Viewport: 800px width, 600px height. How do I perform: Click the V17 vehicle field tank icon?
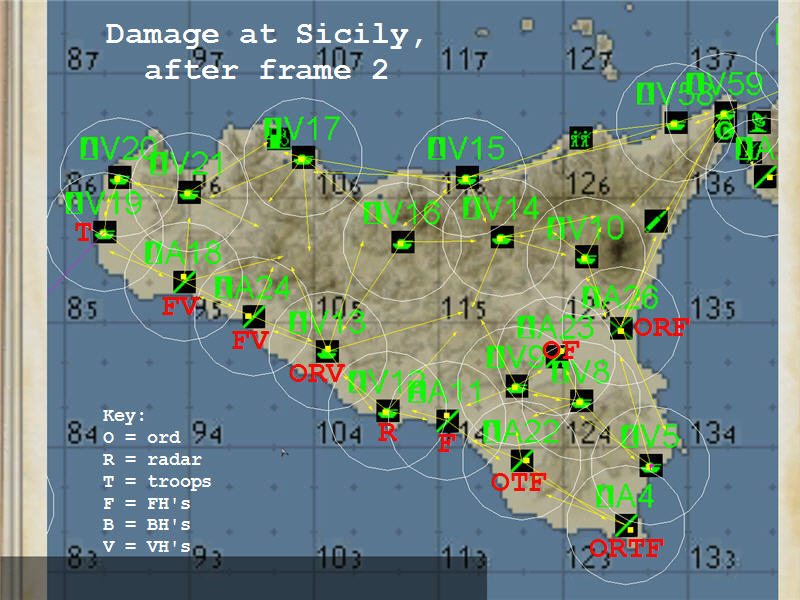click(x=303, y=158)
